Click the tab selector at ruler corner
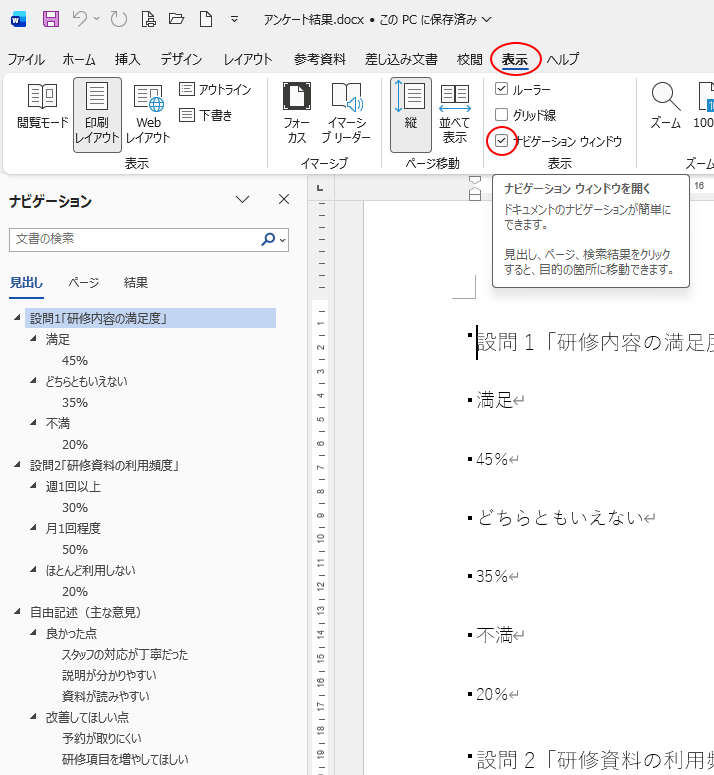The width and height of the screenshot is (714, 775). 320,188
